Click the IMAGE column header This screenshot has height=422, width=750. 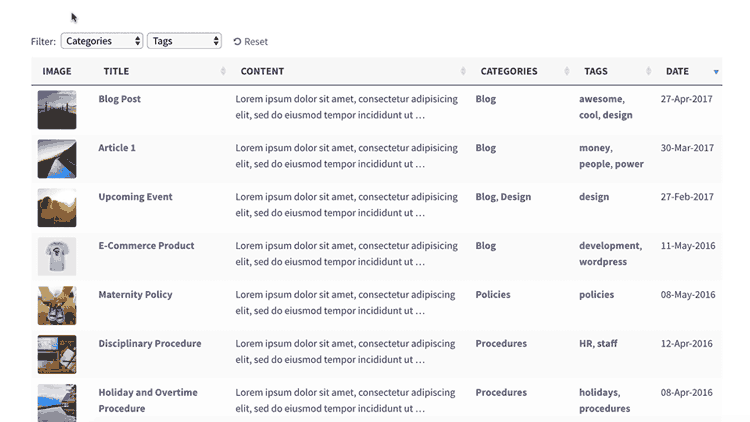point(57,71)
